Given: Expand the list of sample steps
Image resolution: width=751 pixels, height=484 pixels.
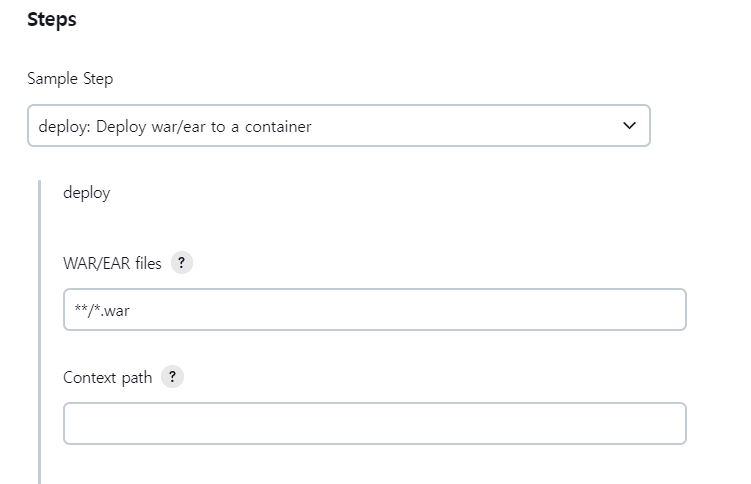Looking at the screenshot, I should coord(339,125).
